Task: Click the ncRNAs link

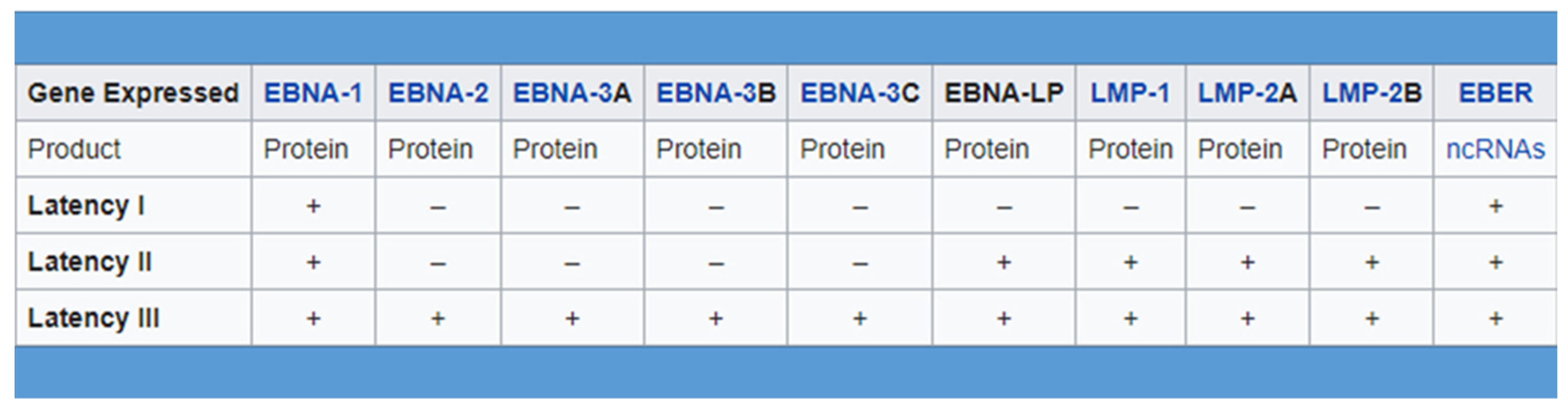Action: 1495,149
